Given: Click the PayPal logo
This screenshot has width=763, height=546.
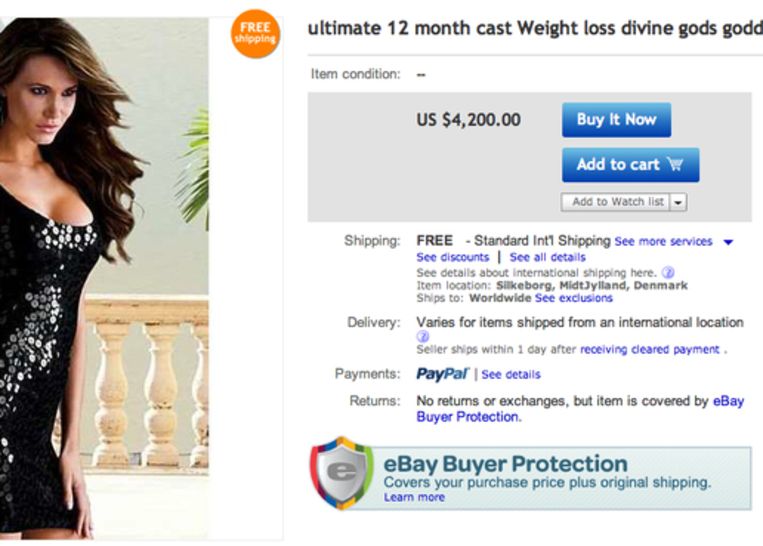Looking at the screenshot, I should click(442, 374).
